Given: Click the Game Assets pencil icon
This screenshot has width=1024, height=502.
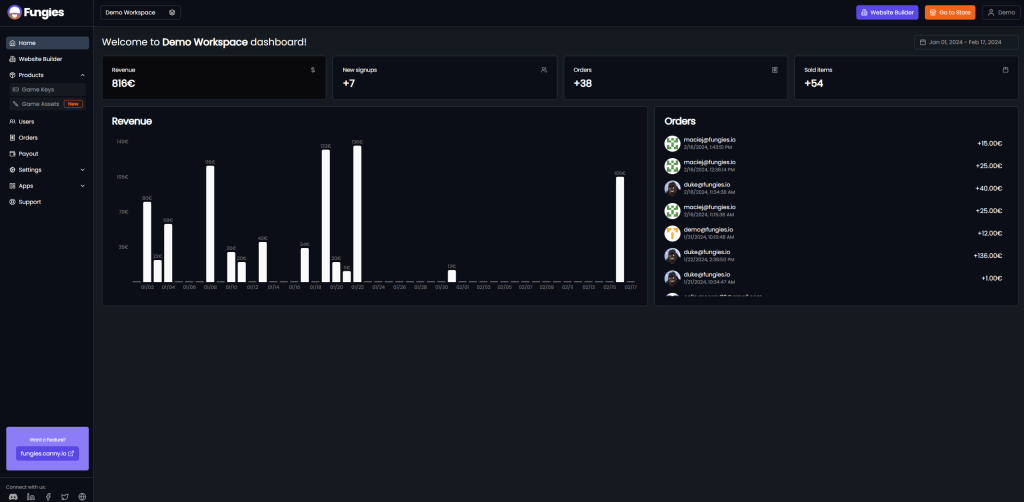Looking at the screenshot, I should coord(16,104).
